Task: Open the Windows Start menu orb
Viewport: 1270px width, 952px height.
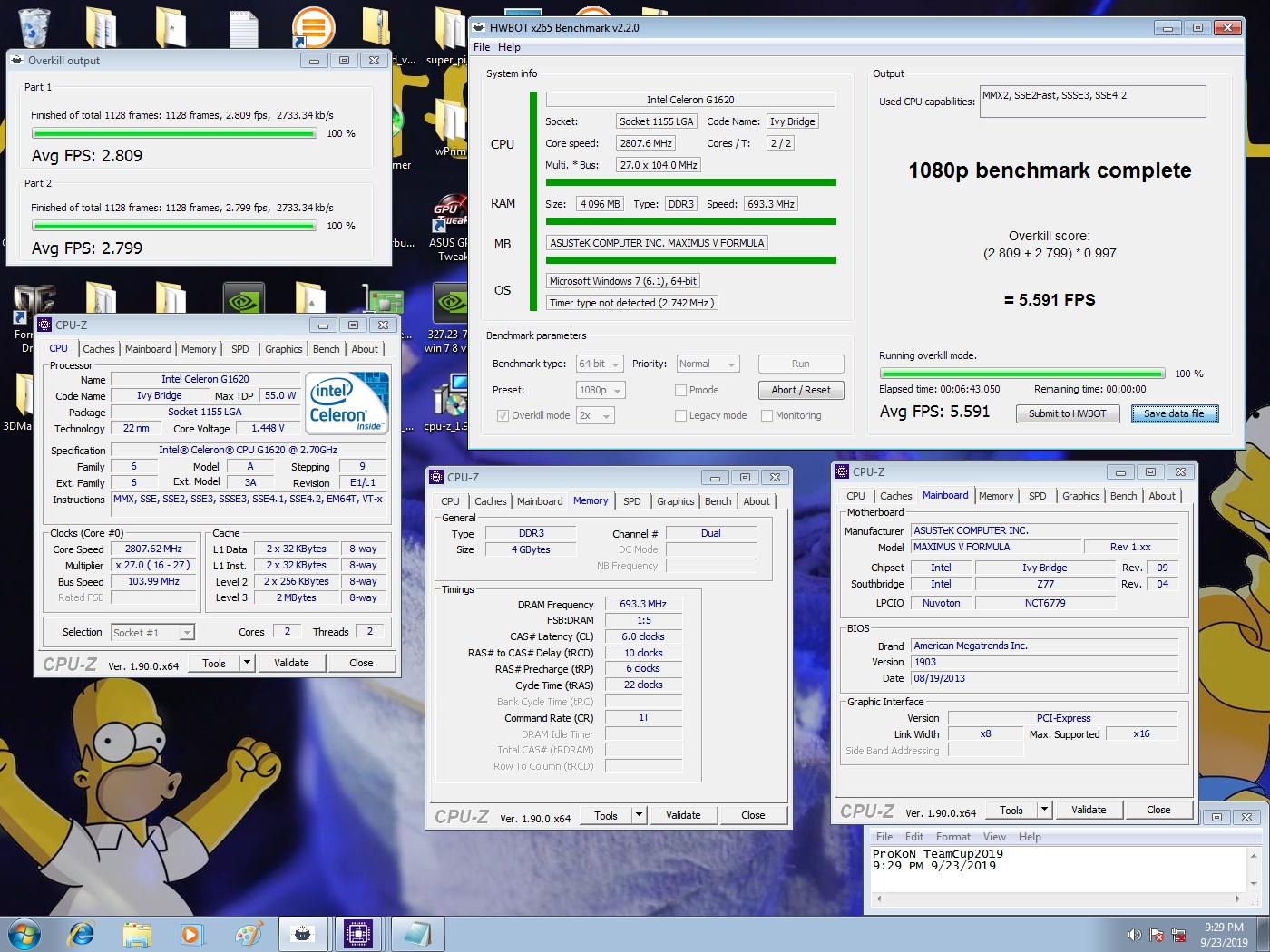Action: [24, 933]
